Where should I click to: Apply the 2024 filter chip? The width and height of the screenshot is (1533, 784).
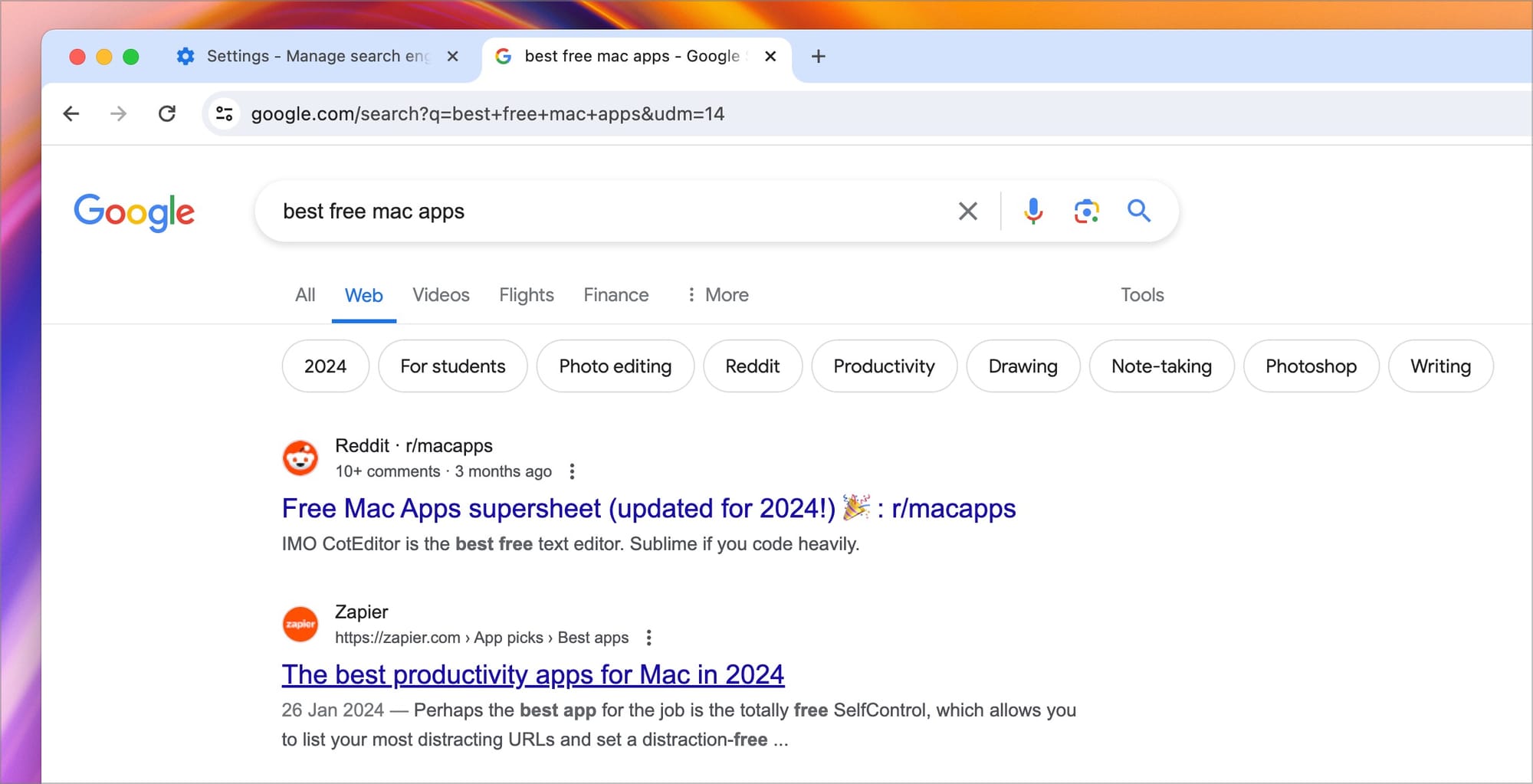(x=326, y=366)
